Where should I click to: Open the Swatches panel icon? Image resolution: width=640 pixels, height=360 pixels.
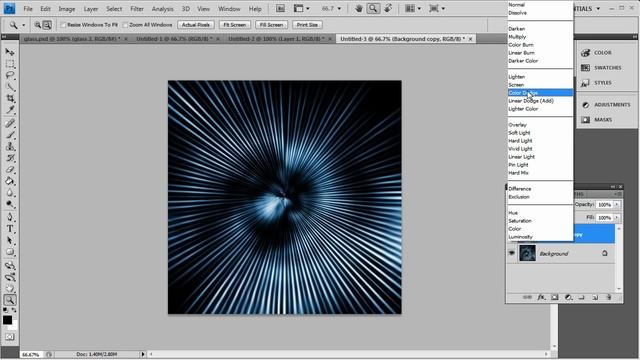(586, 68)
